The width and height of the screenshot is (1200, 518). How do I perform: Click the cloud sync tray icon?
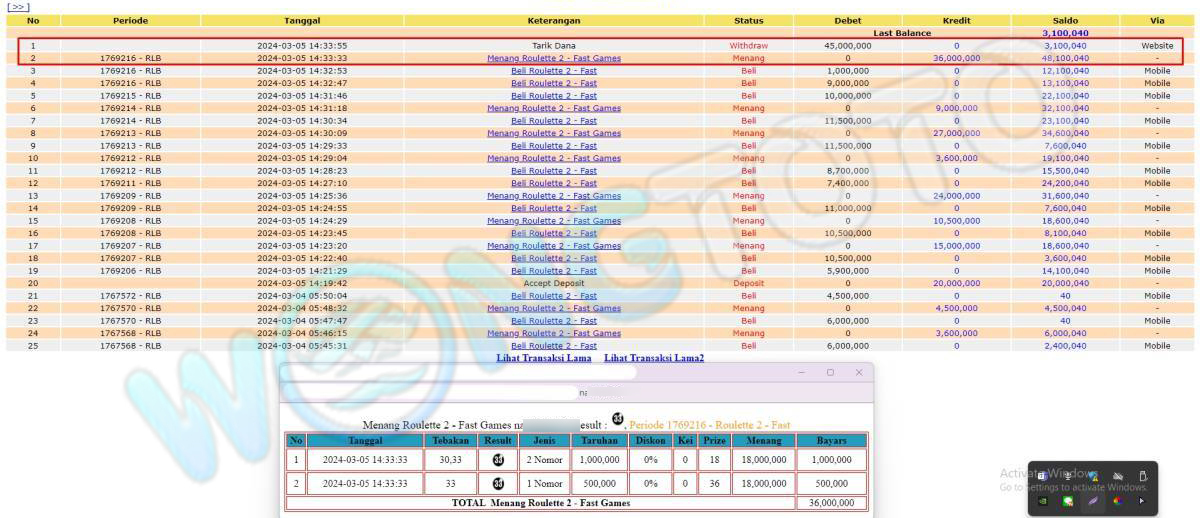(x=1118, y=476)
